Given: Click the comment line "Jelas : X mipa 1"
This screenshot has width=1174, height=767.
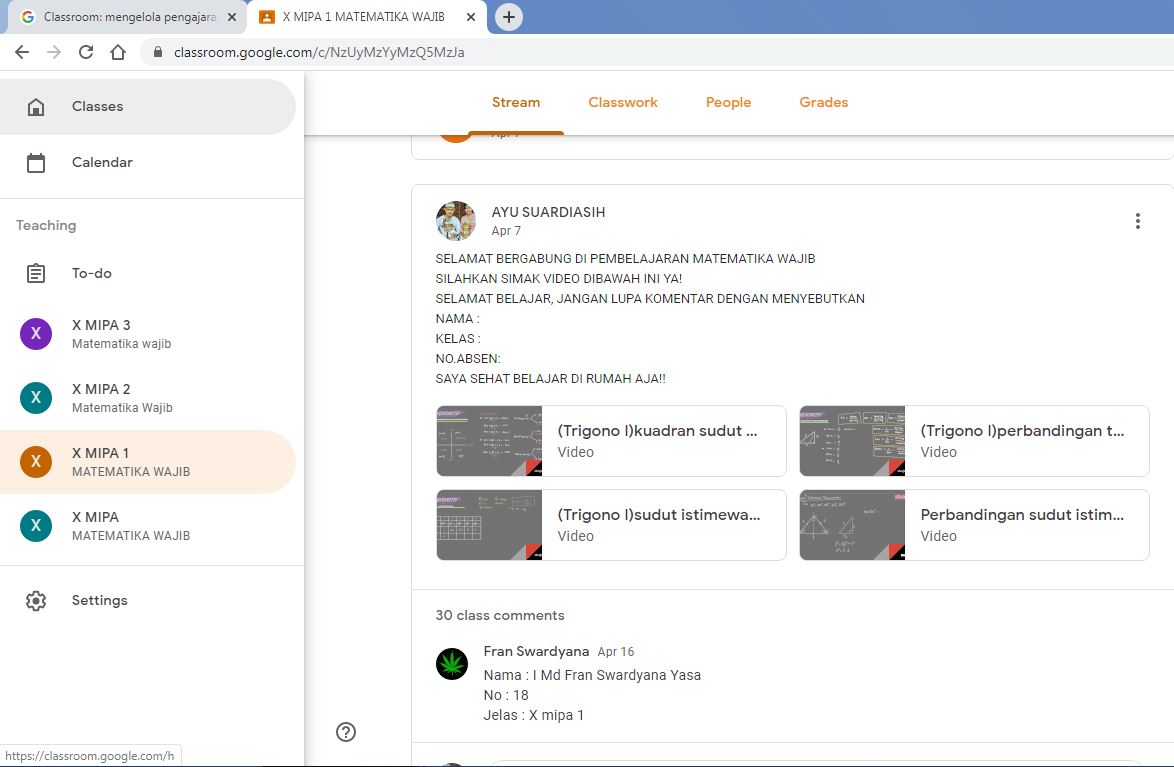Looking at the screenshot, I should pos(534,715).
